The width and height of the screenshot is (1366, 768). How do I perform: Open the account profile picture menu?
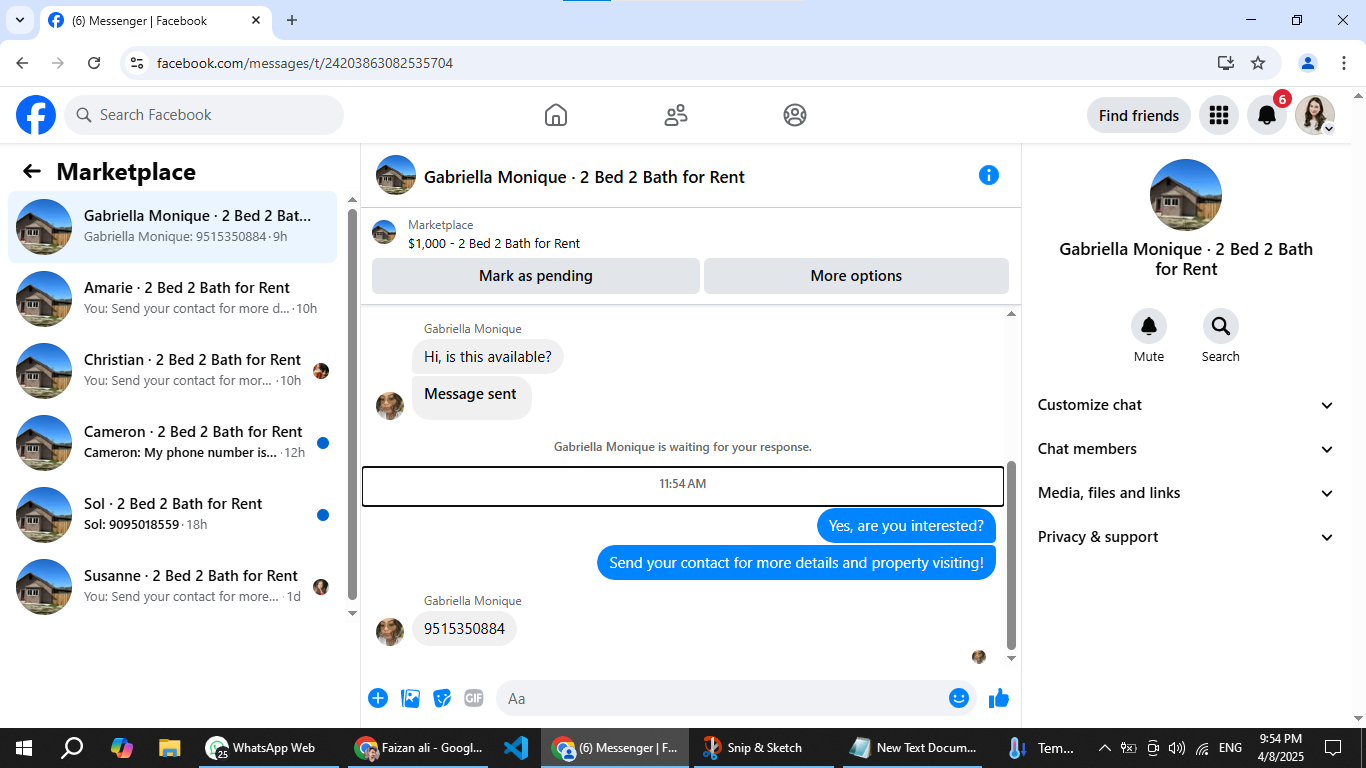[1315, 115]
